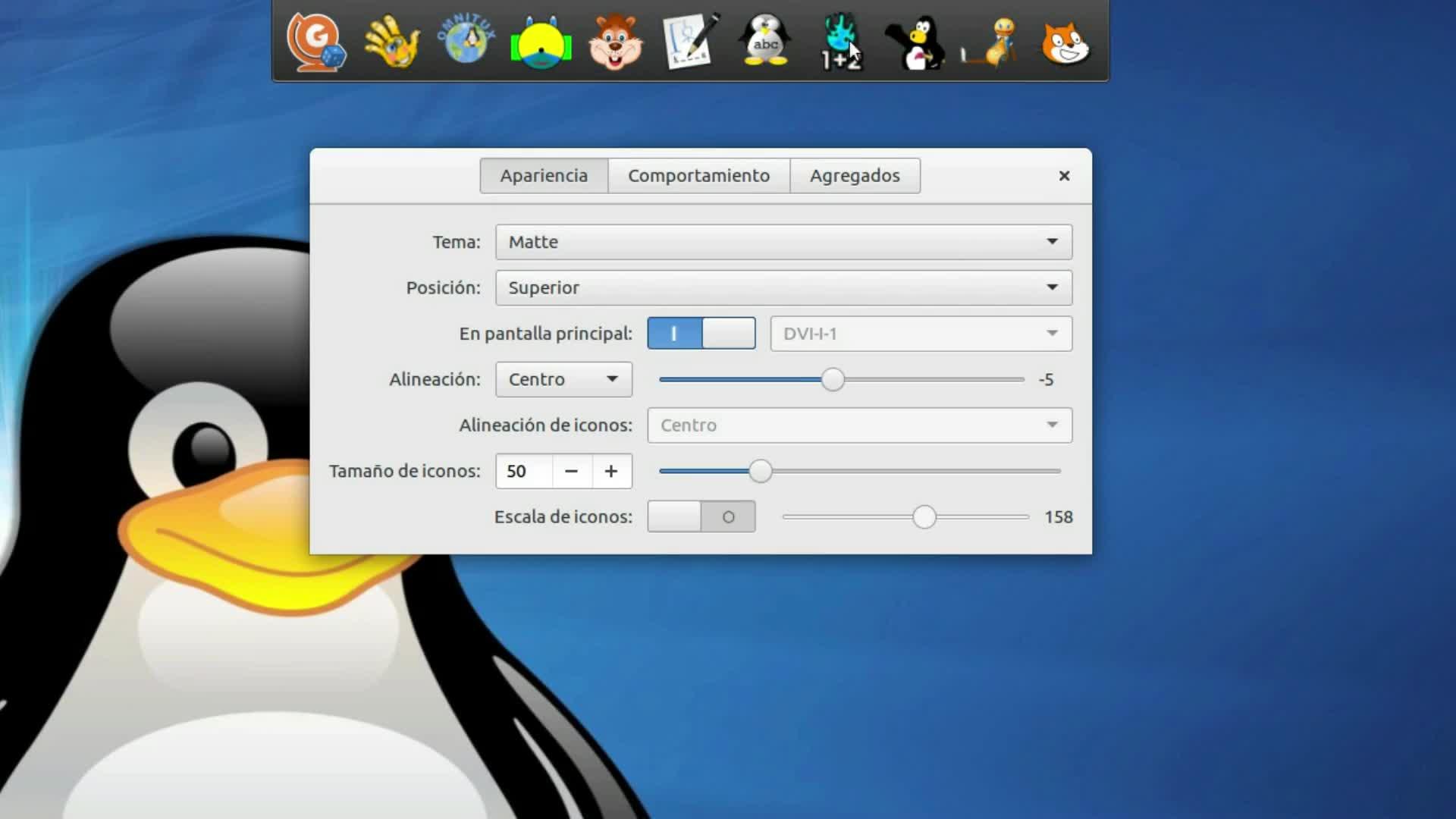Open the yellow round robot app icon
Image resolution: width=1456 pixels, height=819 pixels.
541,44
